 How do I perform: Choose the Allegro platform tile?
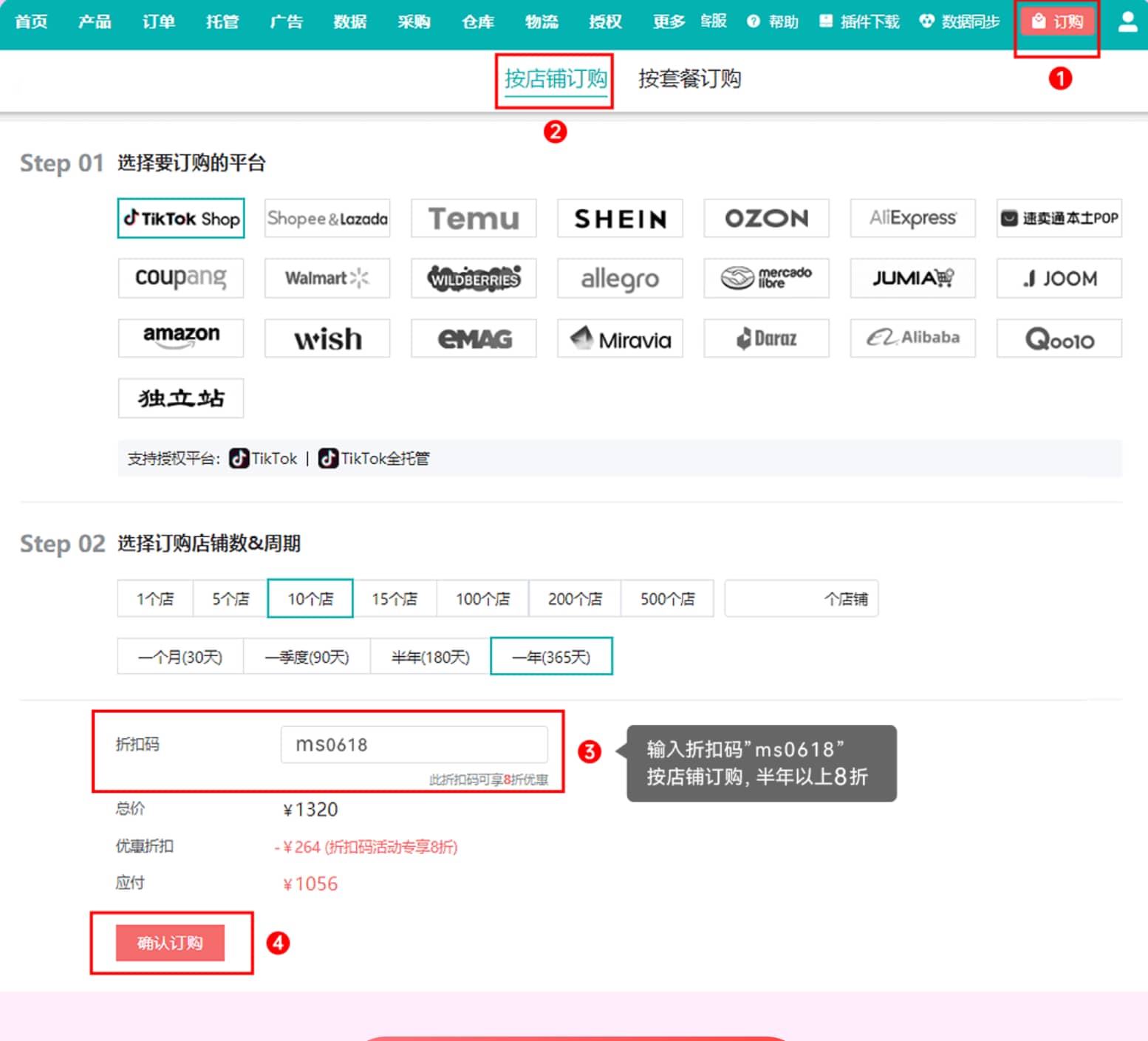tap(620, 278)
